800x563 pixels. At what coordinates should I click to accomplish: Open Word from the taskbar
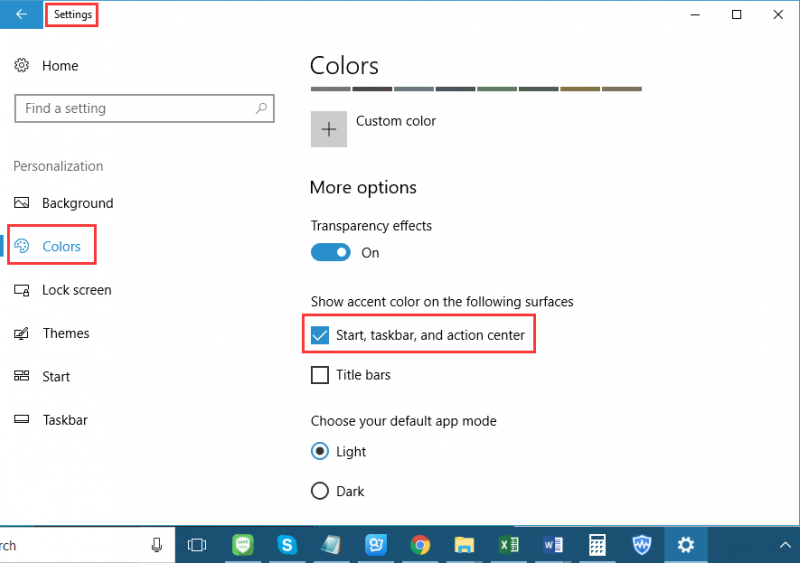(x=553, y=545)
